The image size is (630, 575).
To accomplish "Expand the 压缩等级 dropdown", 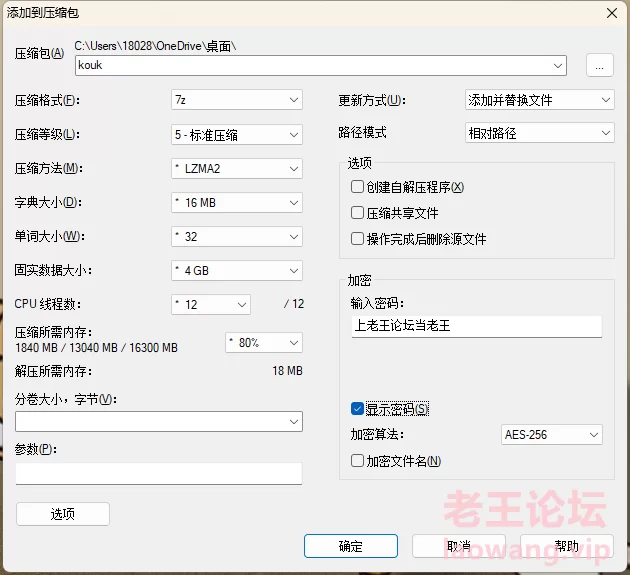I will point(236,134).
